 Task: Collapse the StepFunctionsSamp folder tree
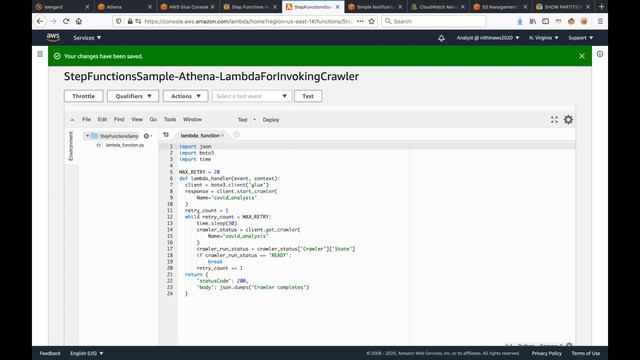tap(87, 136)
